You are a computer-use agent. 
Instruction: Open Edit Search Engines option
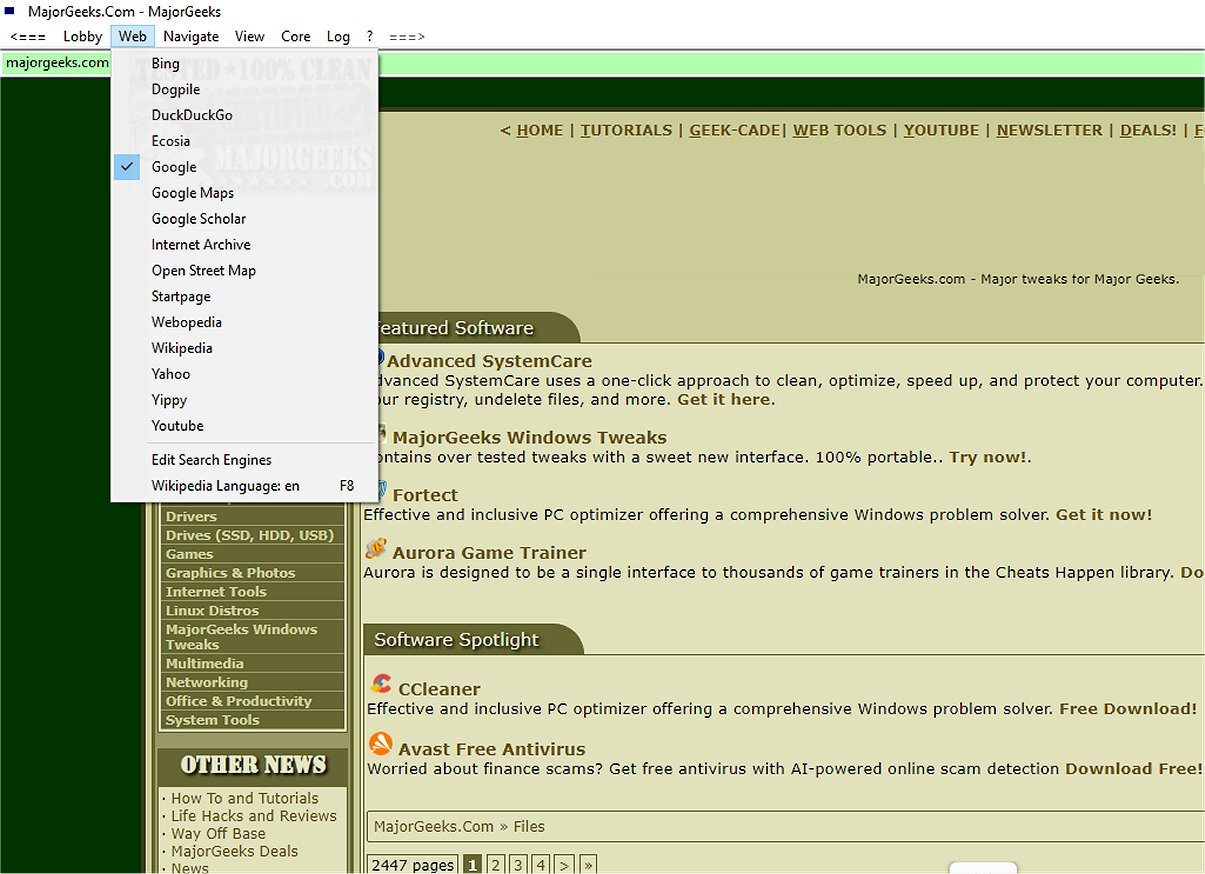pyautogui.click(x=245, y=460)
